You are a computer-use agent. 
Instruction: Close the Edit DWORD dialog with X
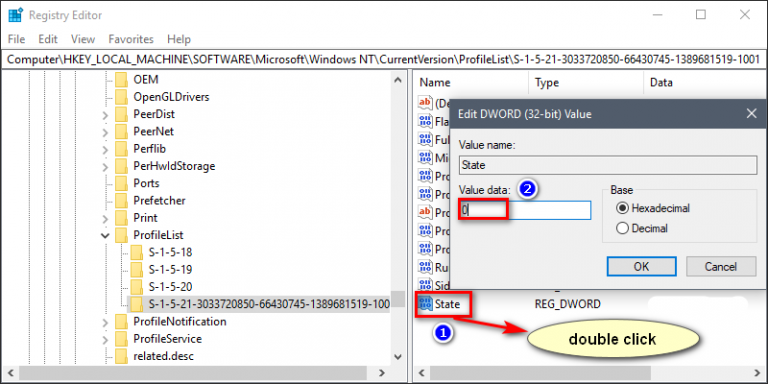(751, 114)
